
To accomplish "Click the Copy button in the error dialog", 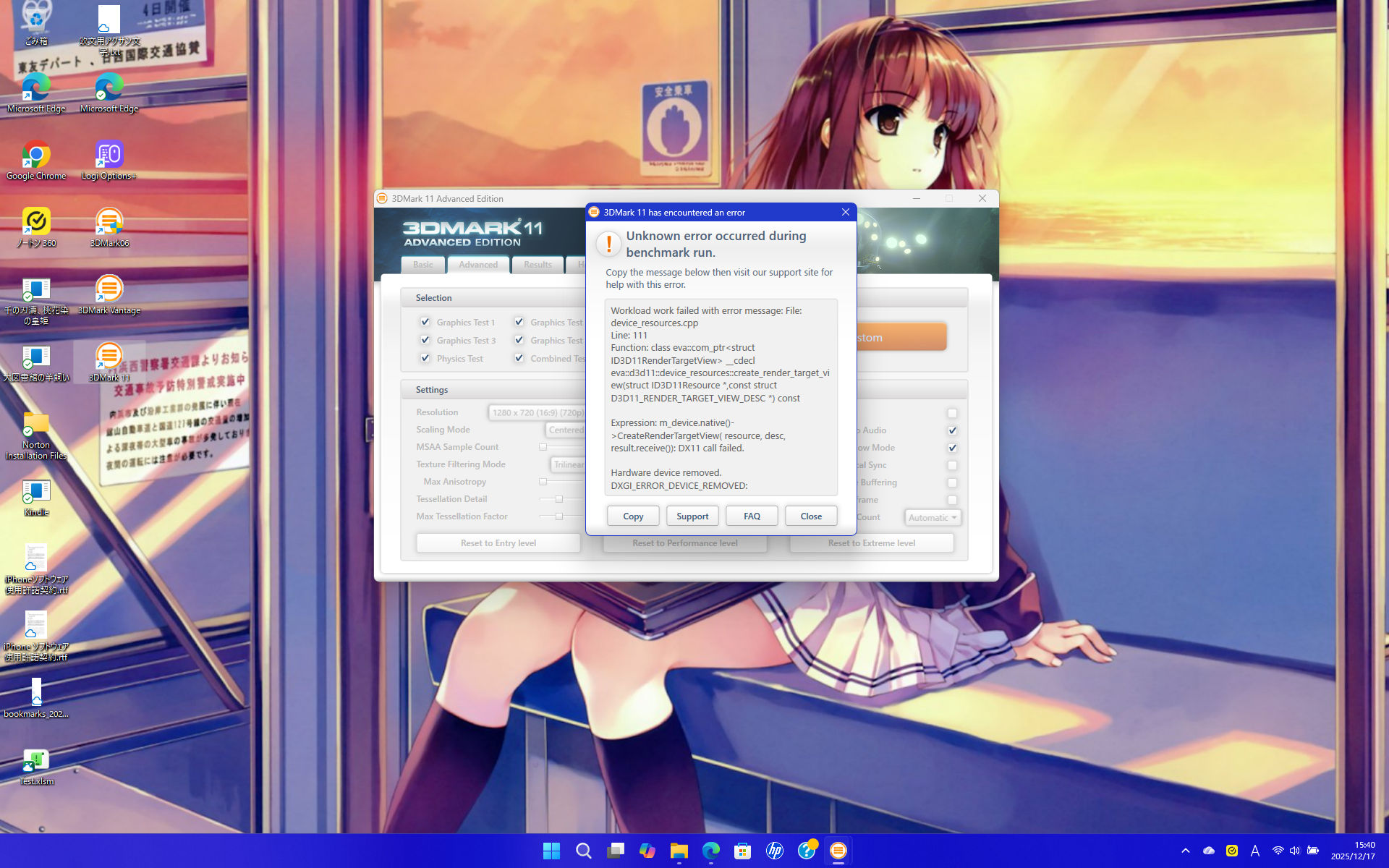I will pyautogui.click(x=633, y=516).
